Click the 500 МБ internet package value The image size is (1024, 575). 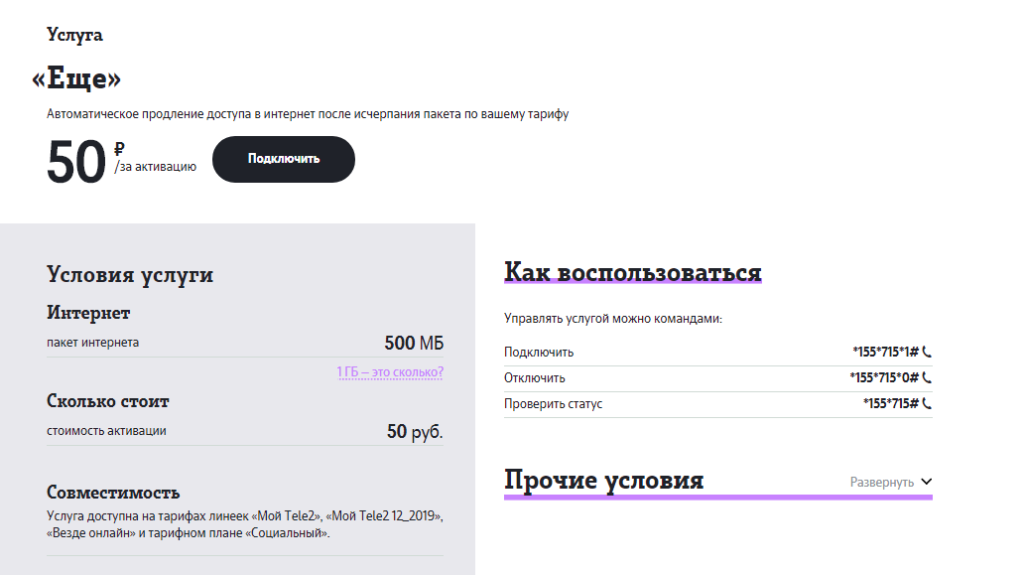click(413, 343)
